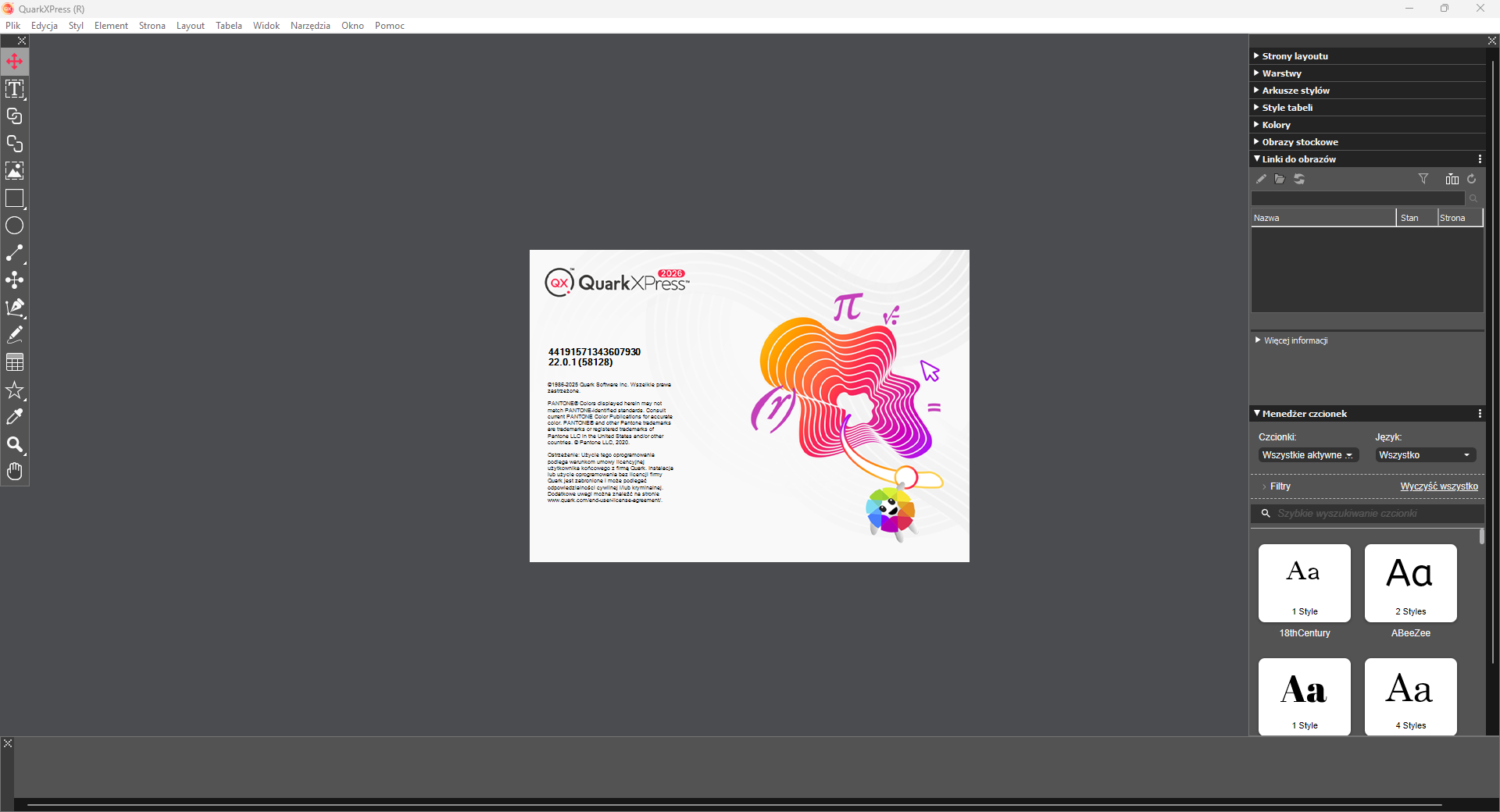Screen dimensions: 1500x812
Task: Select the Zoom magnifier tool
Action: click(x=15, y=444)
